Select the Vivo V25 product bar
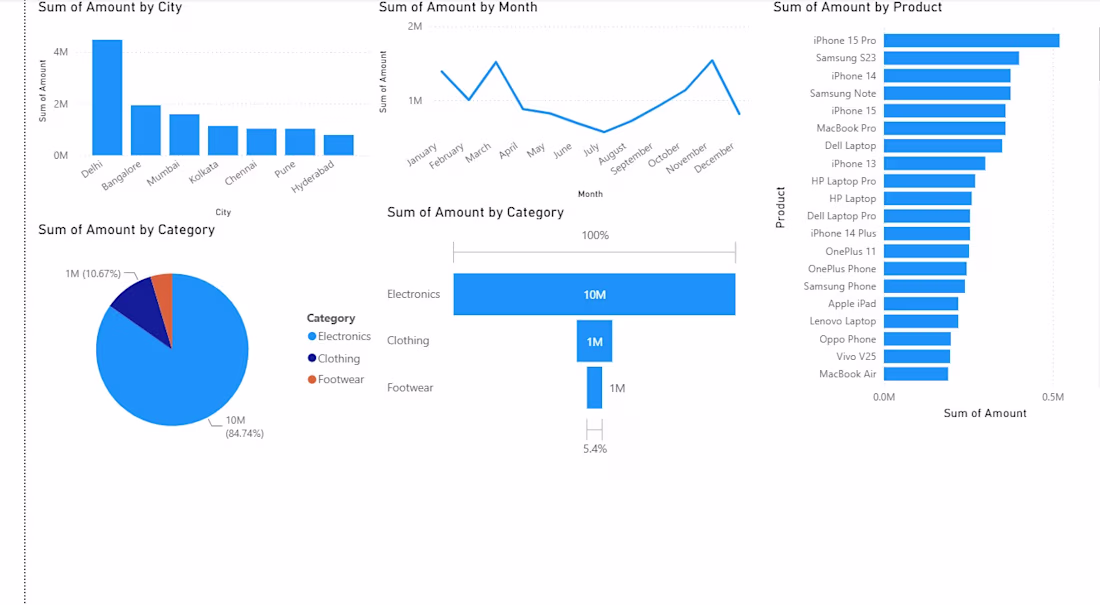The width and height of the screenshot is (1100, 605). [917, 357]
